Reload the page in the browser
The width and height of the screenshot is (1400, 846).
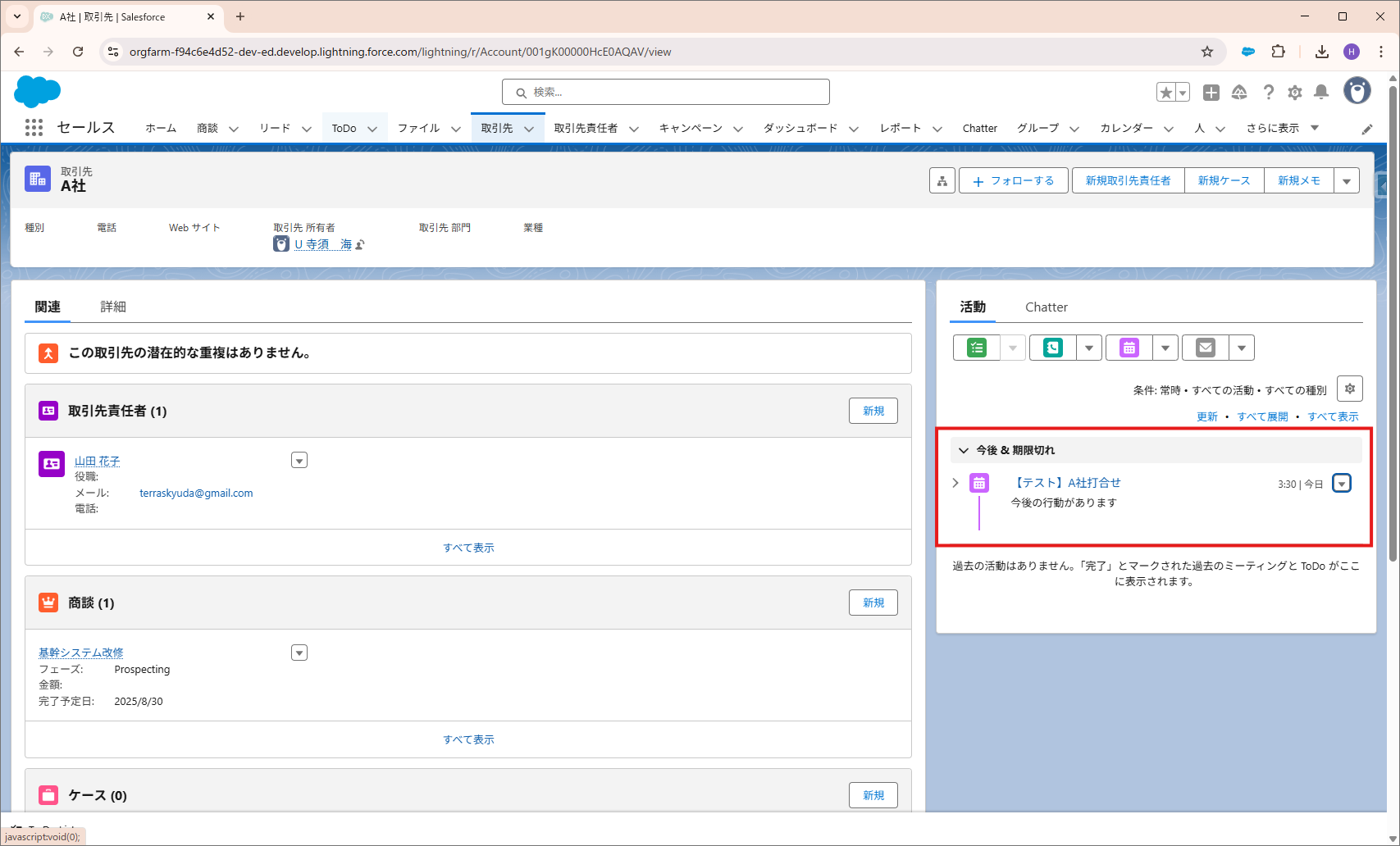(x=78, y=52)
